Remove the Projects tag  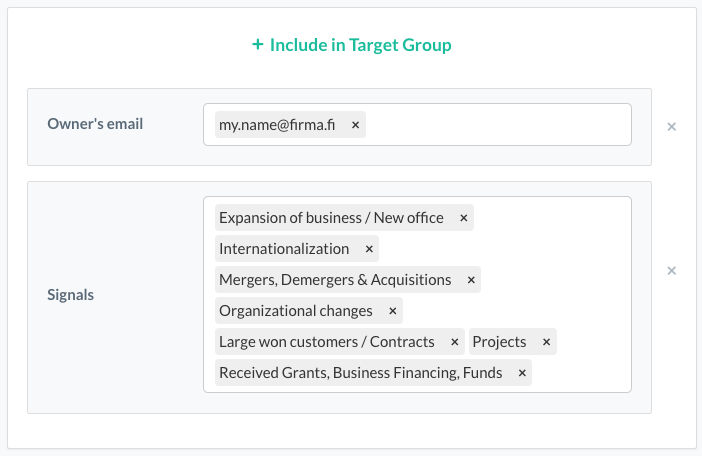point(546,342)
